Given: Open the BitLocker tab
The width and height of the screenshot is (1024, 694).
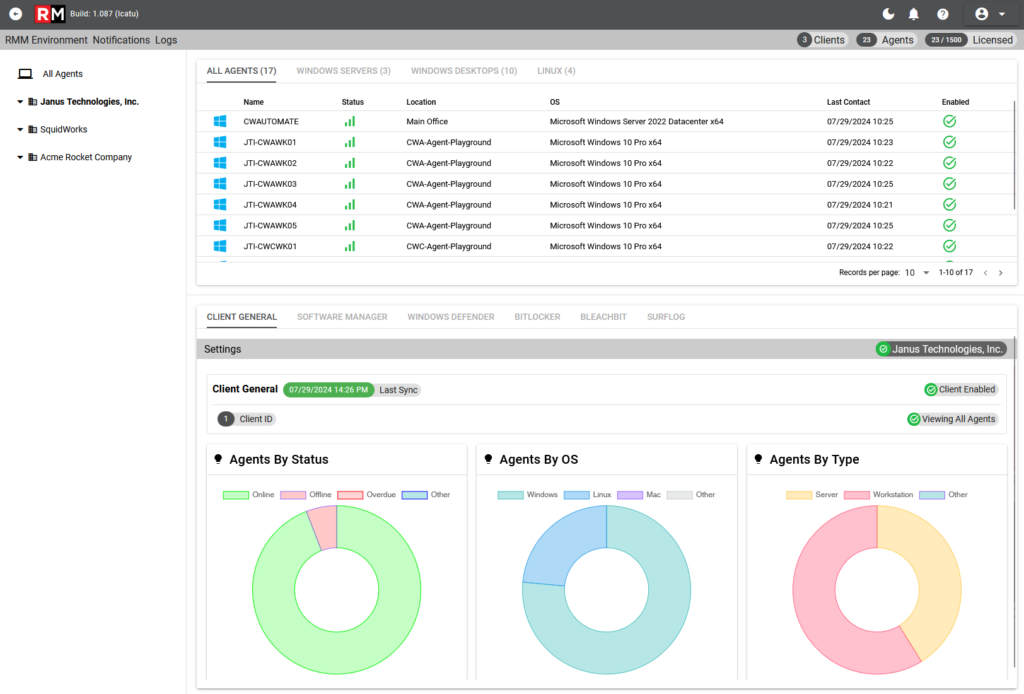Looking at the screenshot, I should pos(537,317).
